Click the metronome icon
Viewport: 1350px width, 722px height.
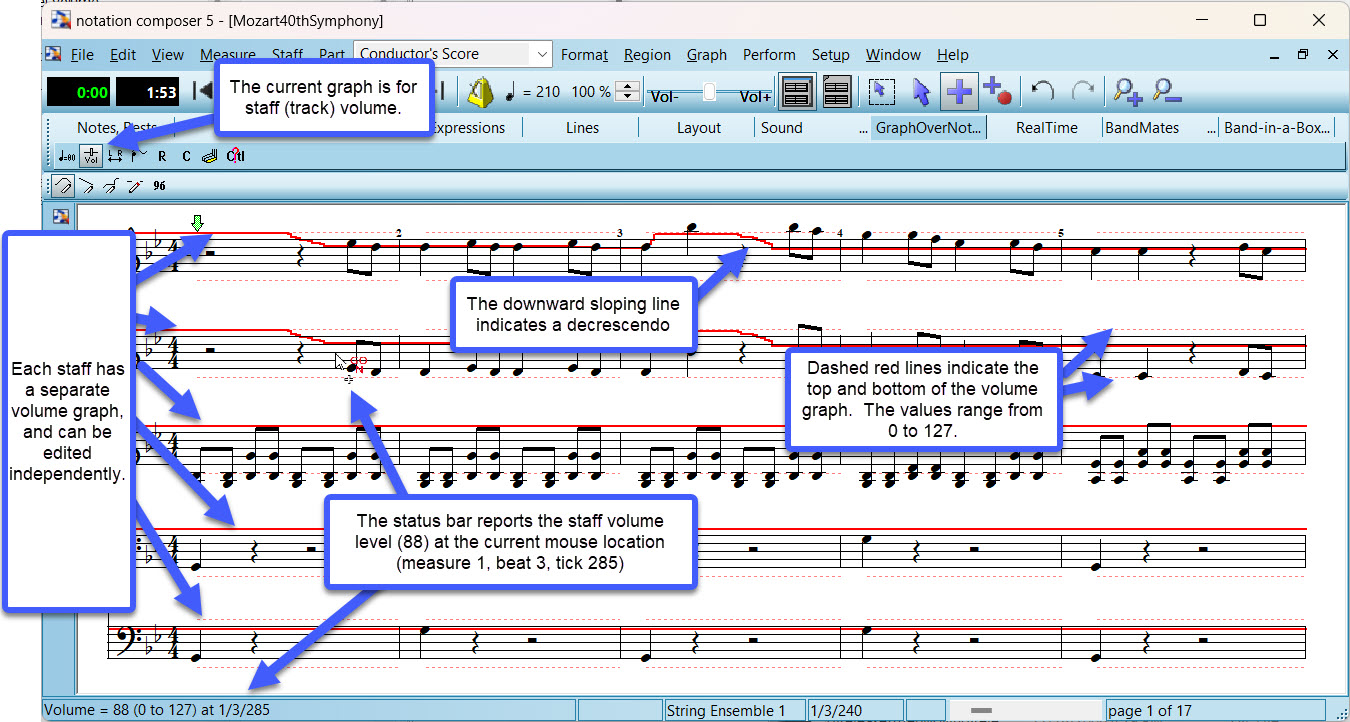click(481, 92)
